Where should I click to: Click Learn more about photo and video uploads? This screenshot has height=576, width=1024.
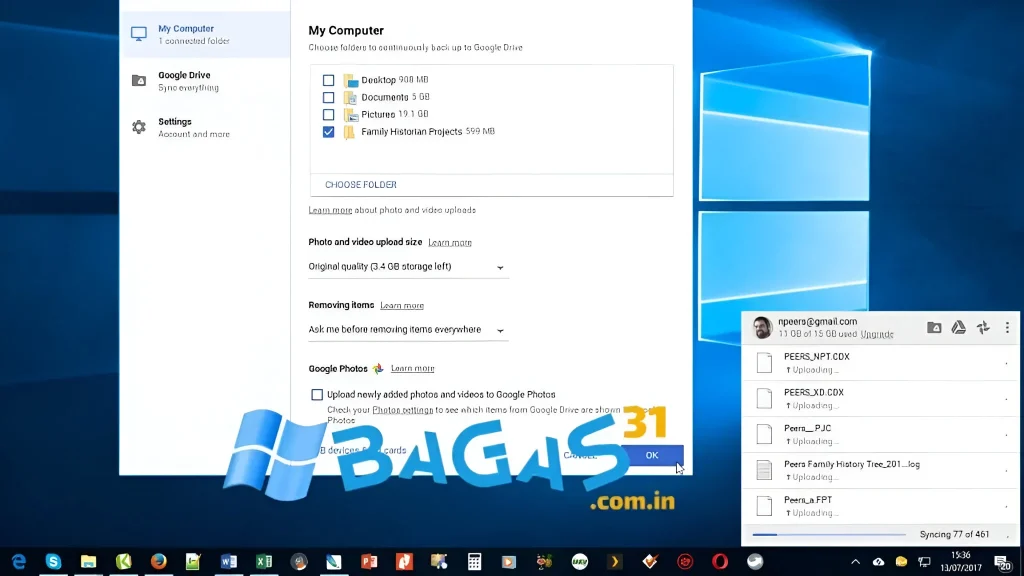330,210
